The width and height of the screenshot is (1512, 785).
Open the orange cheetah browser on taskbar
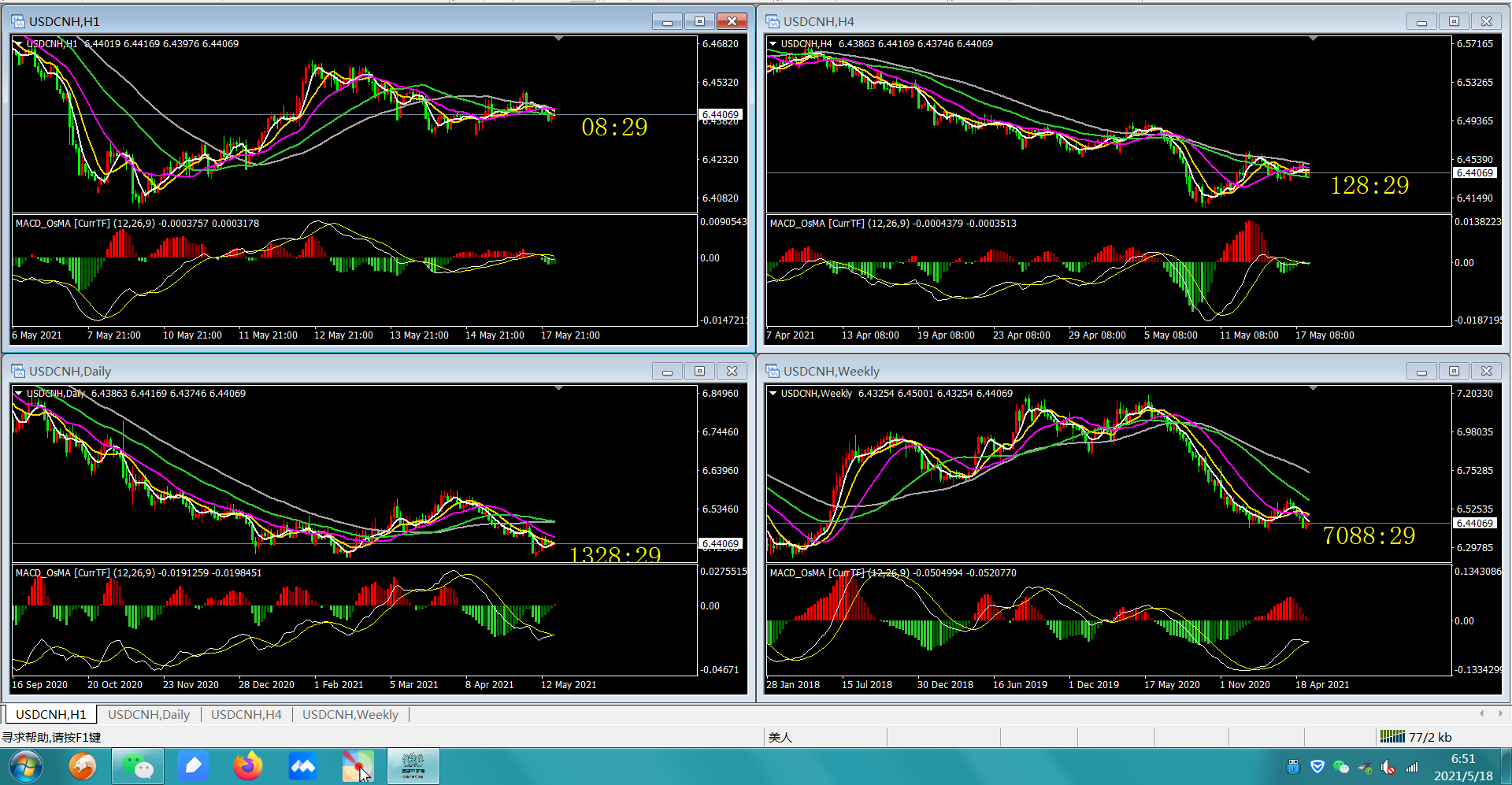tap(82, 766)
